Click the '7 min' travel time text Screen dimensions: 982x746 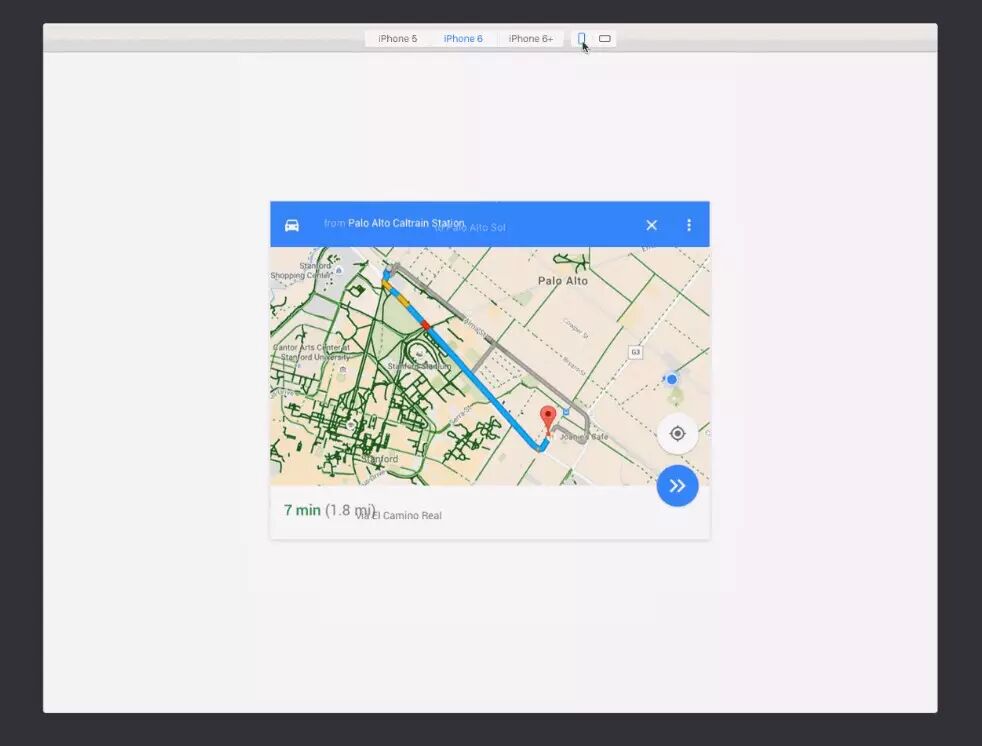[302, 510]
